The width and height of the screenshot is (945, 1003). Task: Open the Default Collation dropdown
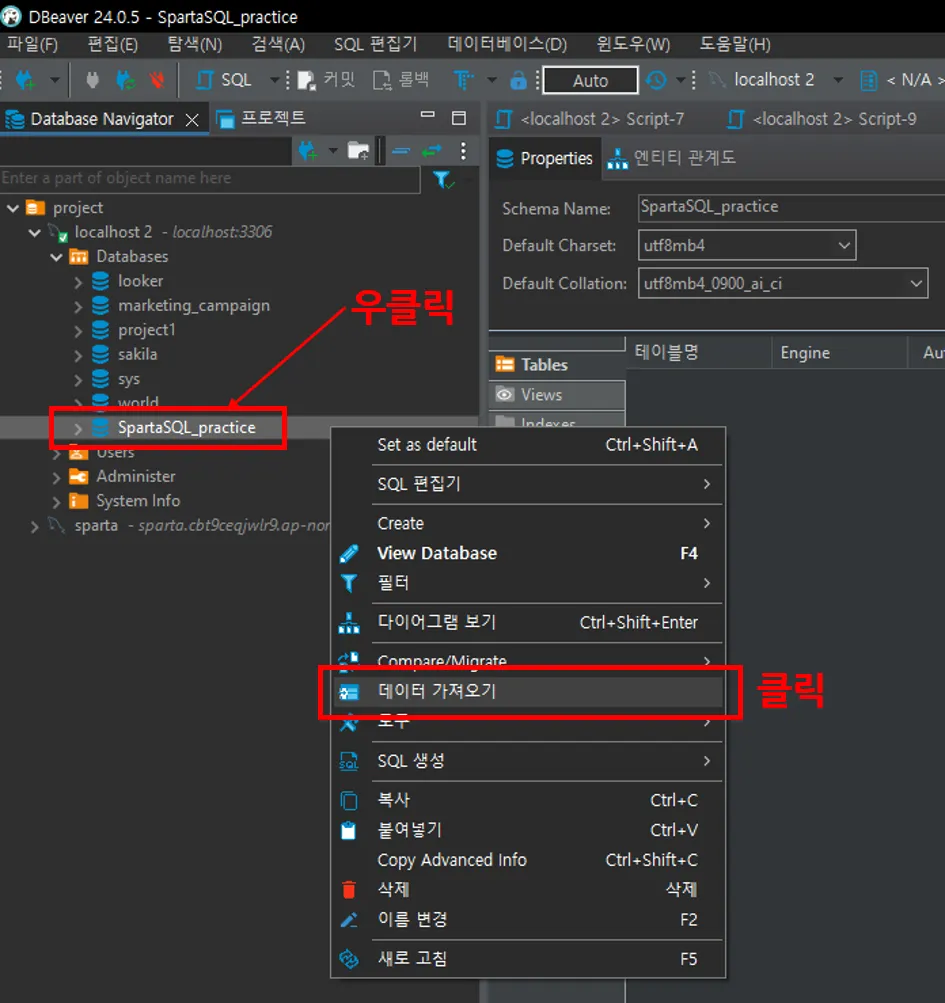coord(782,283)
